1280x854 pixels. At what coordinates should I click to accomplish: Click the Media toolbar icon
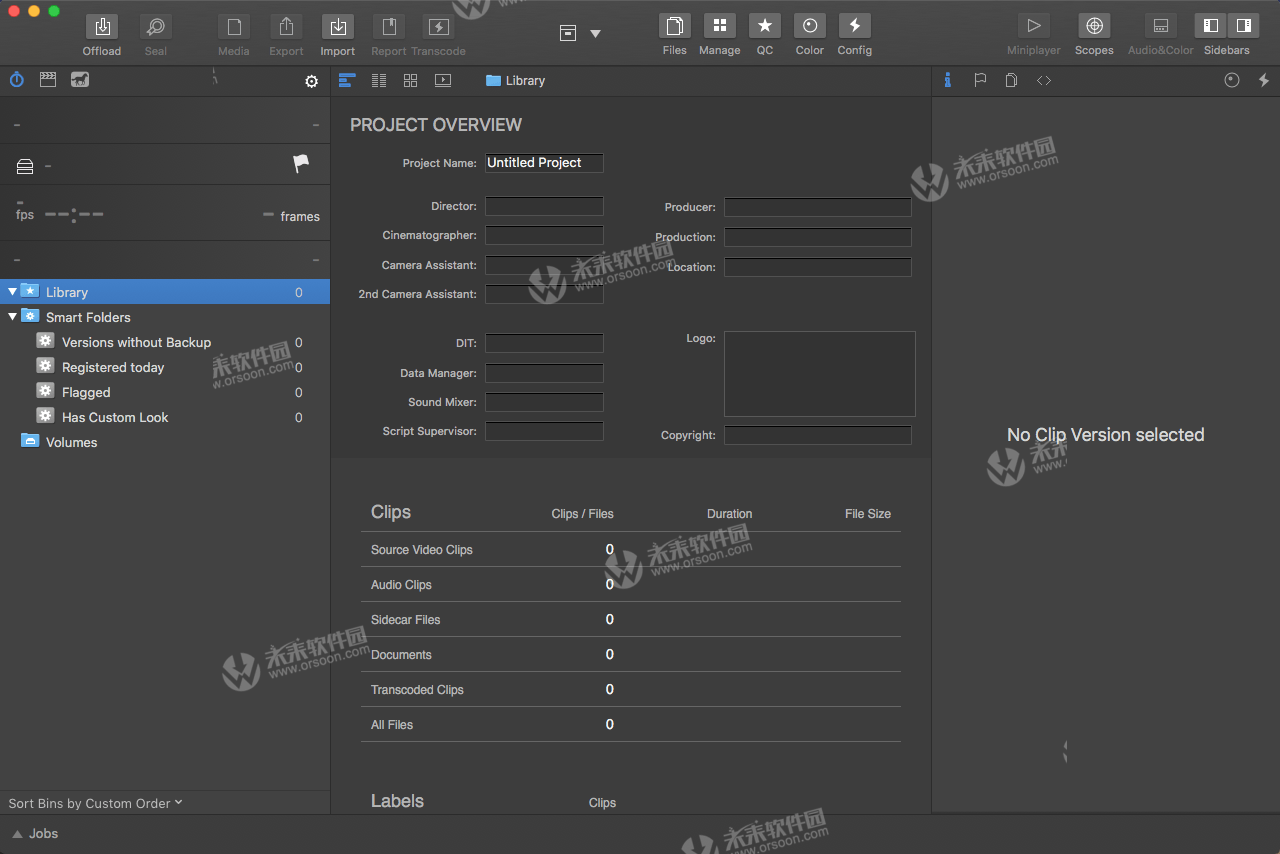click(233, 27)
